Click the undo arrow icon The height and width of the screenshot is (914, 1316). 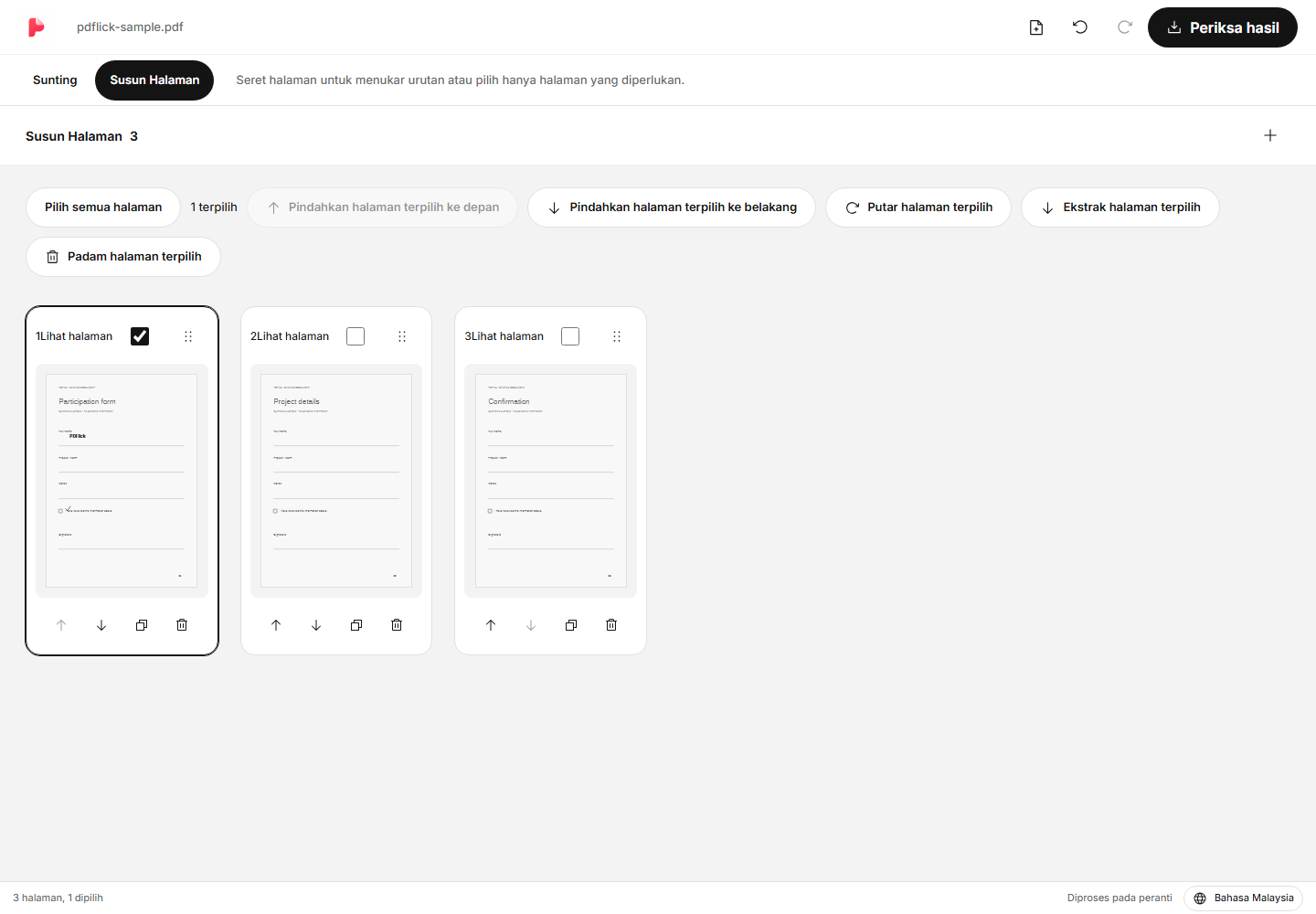coord(1080,27)
